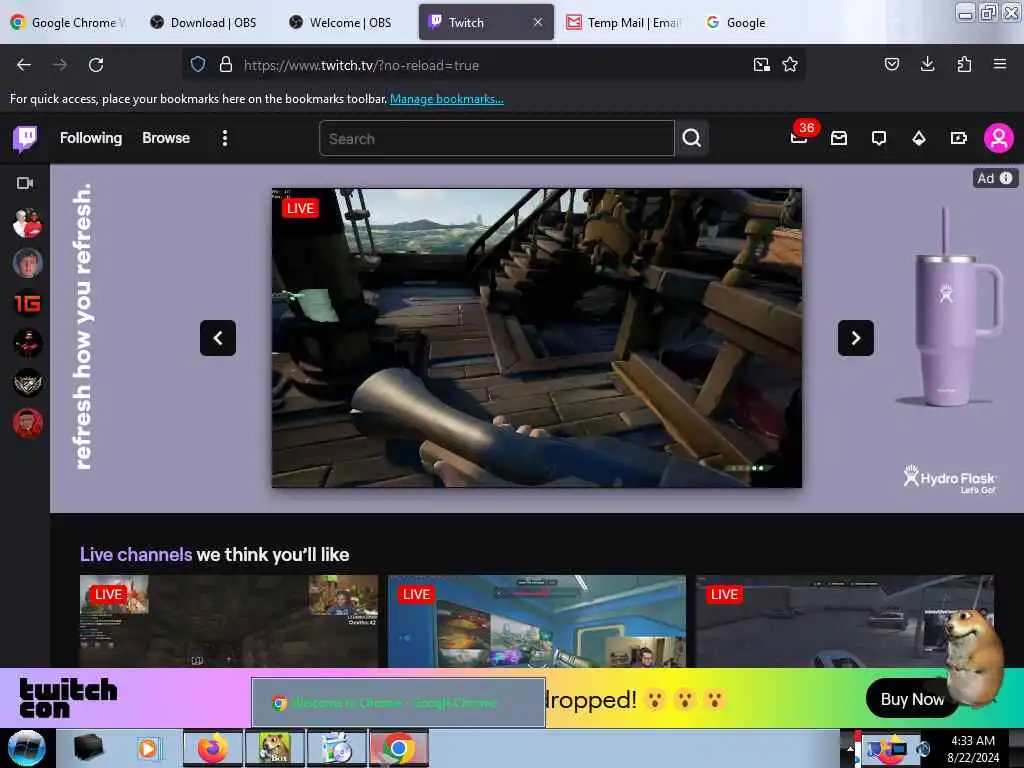Open the featured LIVE pirate ship stream
The width and height of the screenshot is (1024, 768).
(x=537, y=338)
